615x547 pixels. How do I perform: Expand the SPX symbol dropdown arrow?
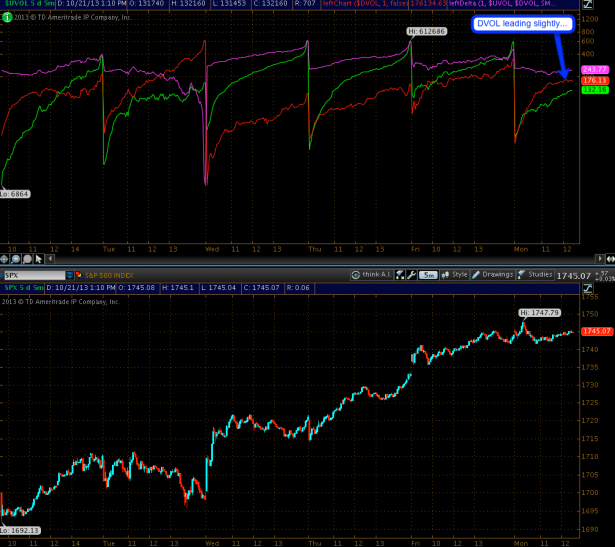point(69,275)
